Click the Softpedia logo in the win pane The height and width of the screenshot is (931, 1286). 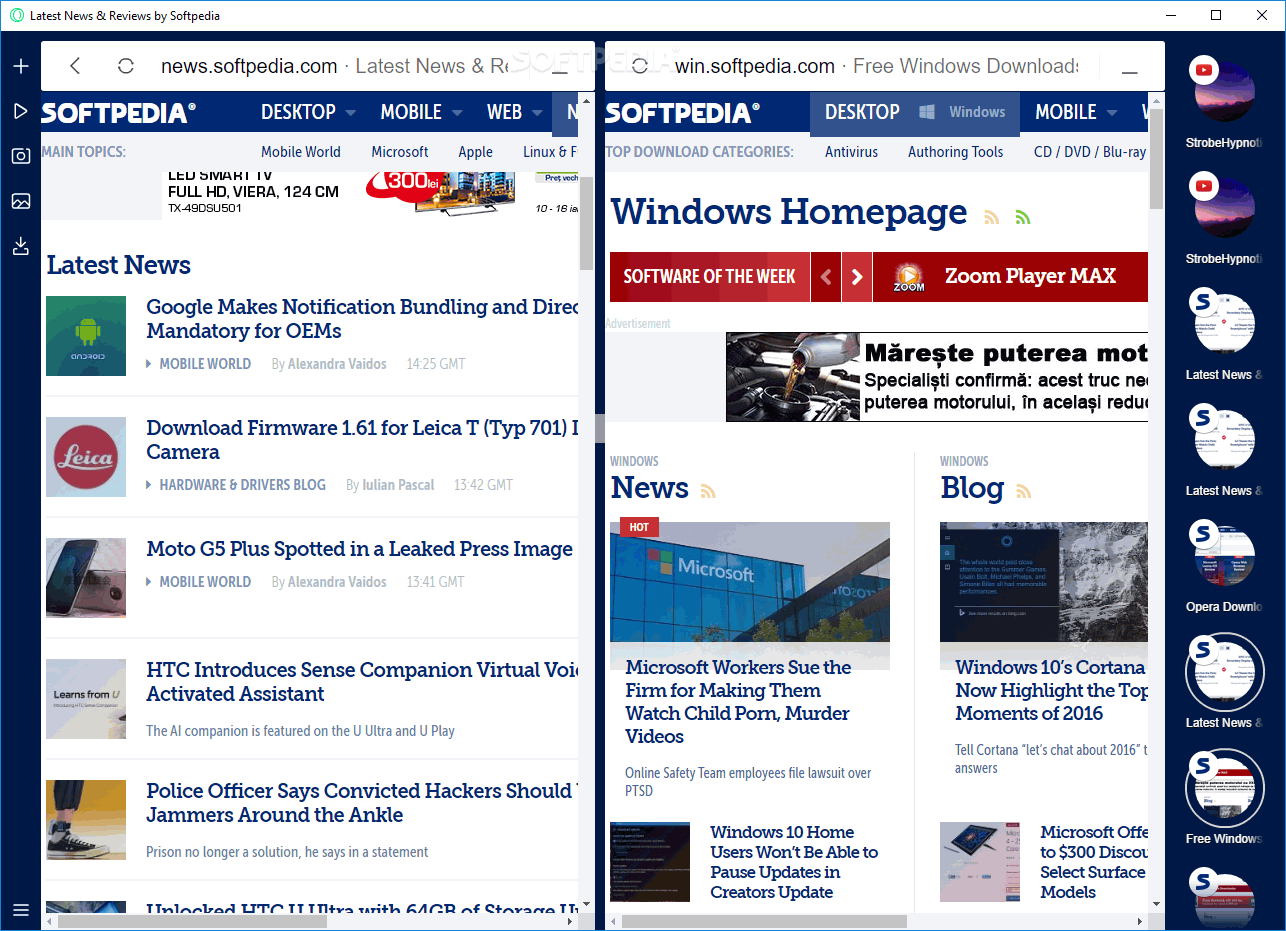tap(683, 113)
